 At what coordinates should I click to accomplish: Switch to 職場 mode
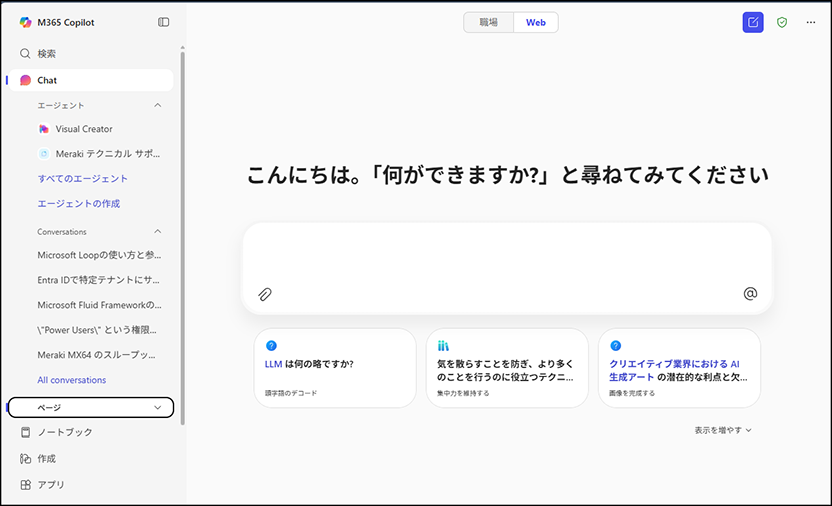(x=488, y=22)
